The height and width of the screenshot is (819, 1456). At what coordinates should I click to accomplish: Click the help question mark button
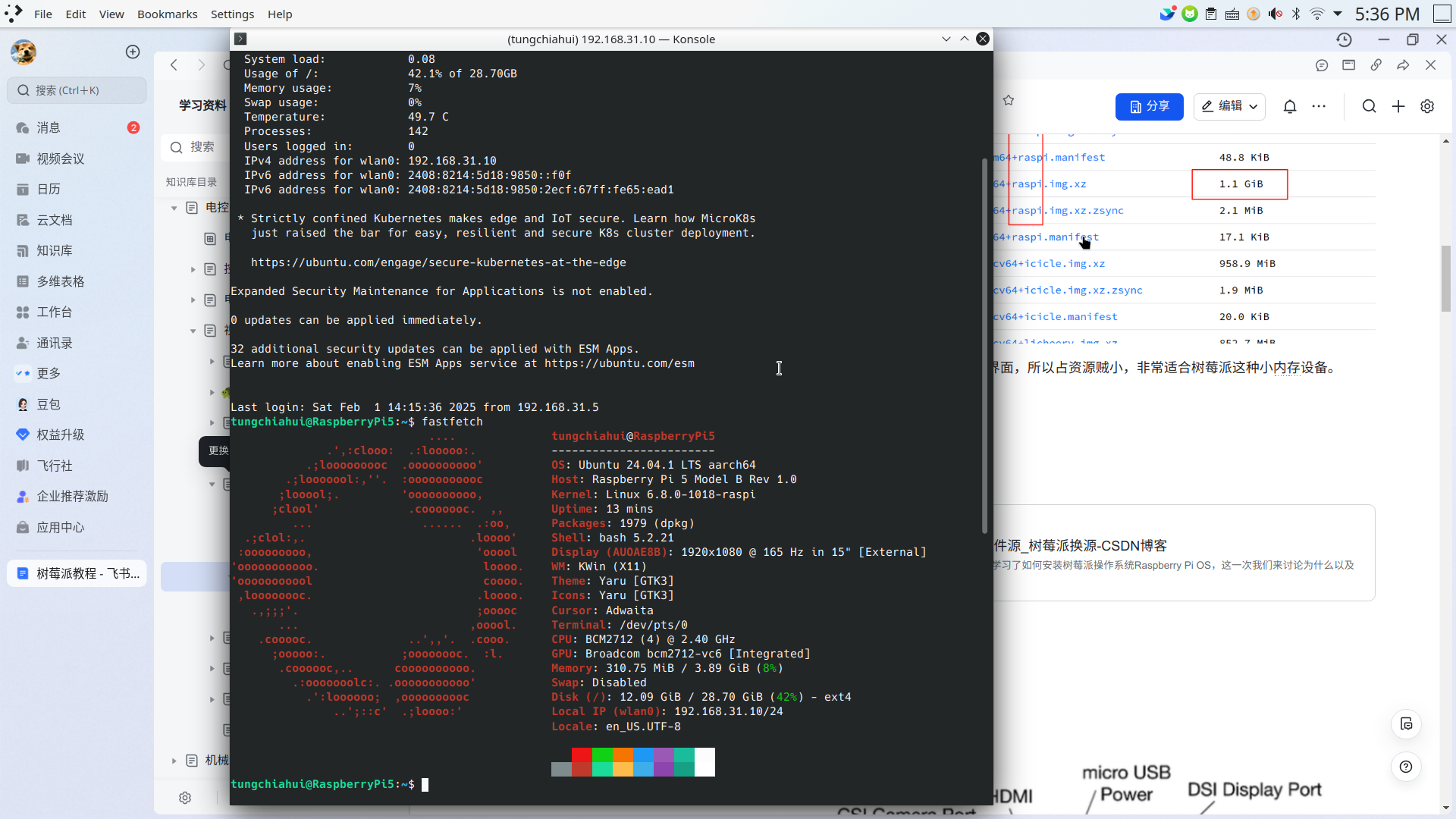coord(1406,767)
